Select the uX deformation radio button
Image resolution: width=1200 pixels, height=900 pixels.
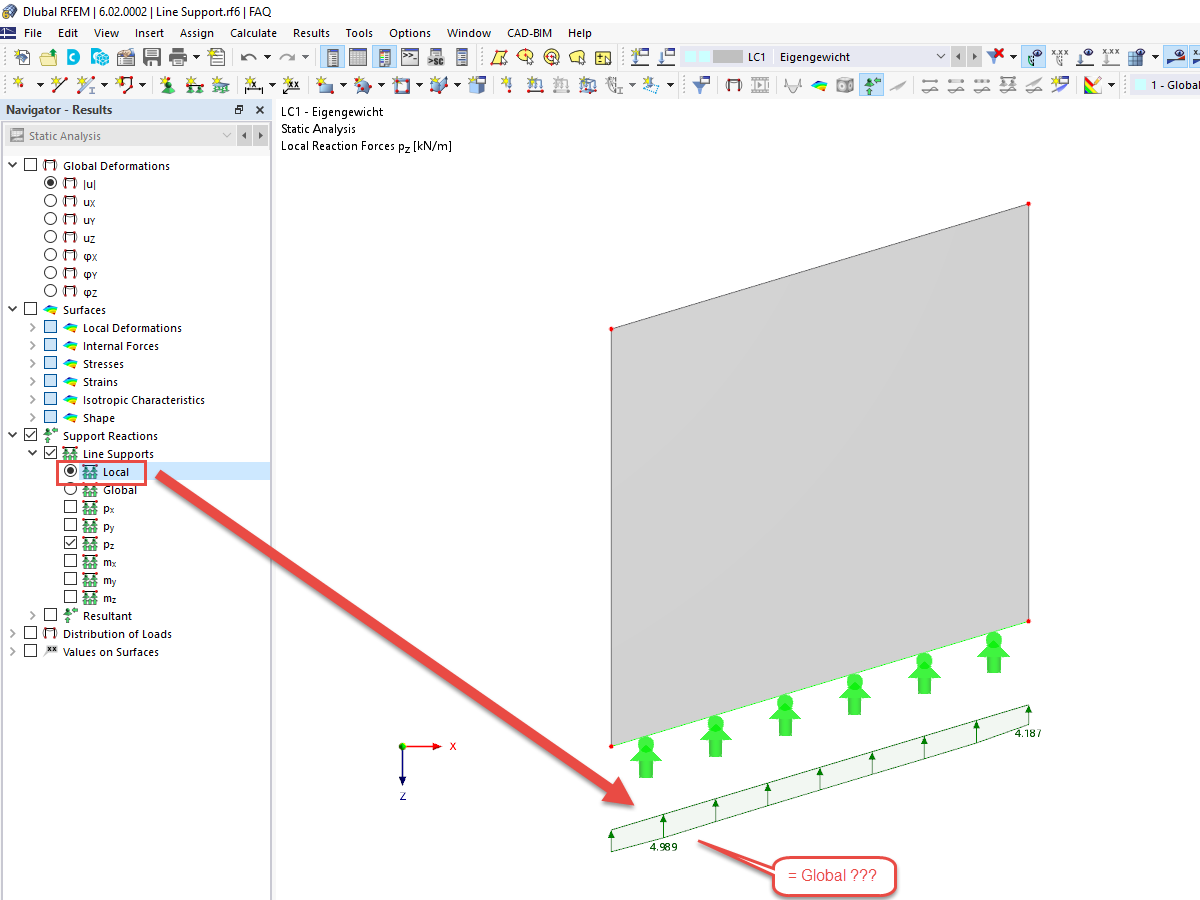pyautogui.click(x=50, y=201)
